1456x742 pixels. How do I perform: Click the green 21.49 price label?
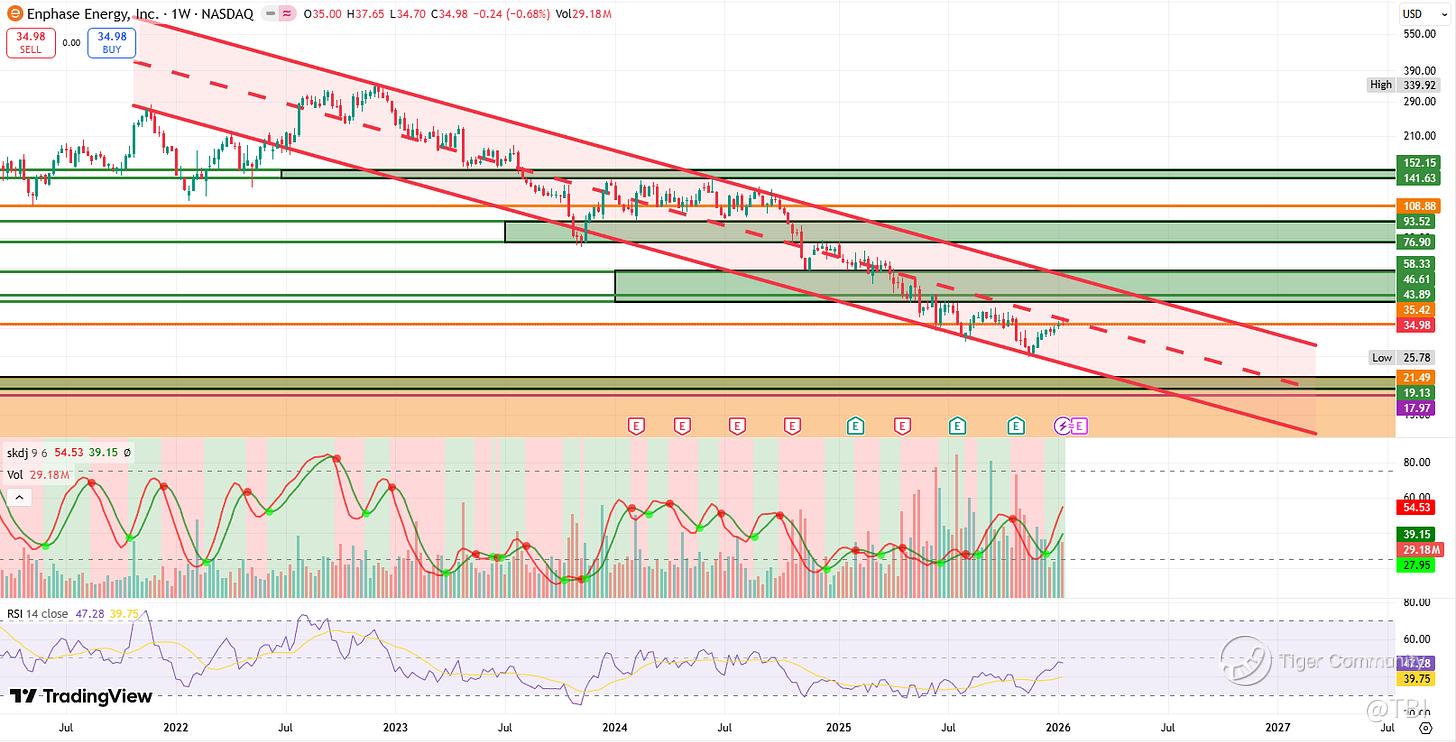(x=1415, y=377)
